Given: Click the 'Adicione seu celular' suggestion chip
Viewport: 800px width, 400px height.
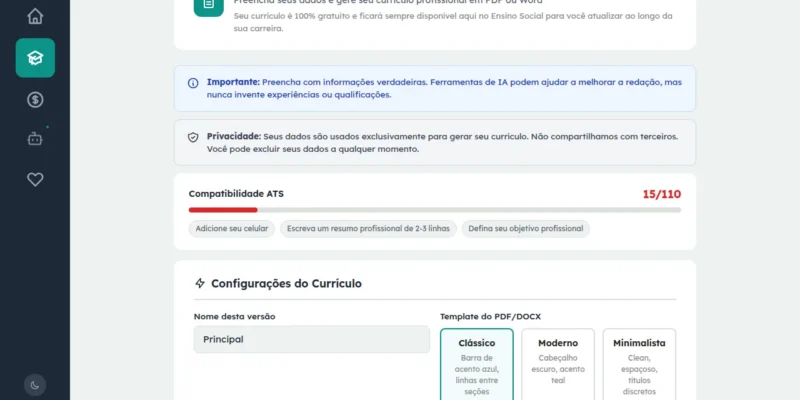Looking at the screenshot, I should (x=232, y=229).
